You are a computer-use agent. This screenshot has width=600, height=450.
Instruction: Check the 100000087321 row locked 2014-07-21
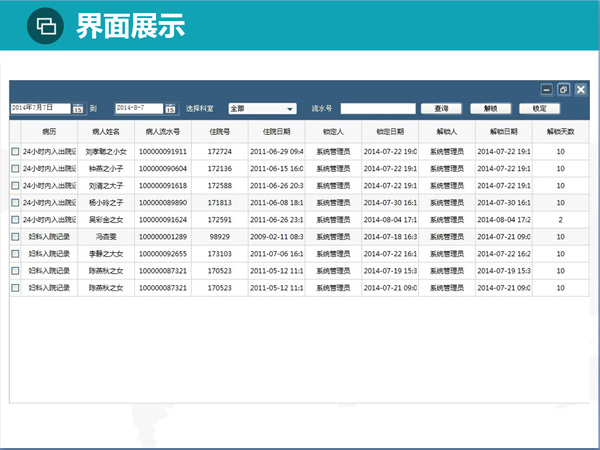click(15, 288)
